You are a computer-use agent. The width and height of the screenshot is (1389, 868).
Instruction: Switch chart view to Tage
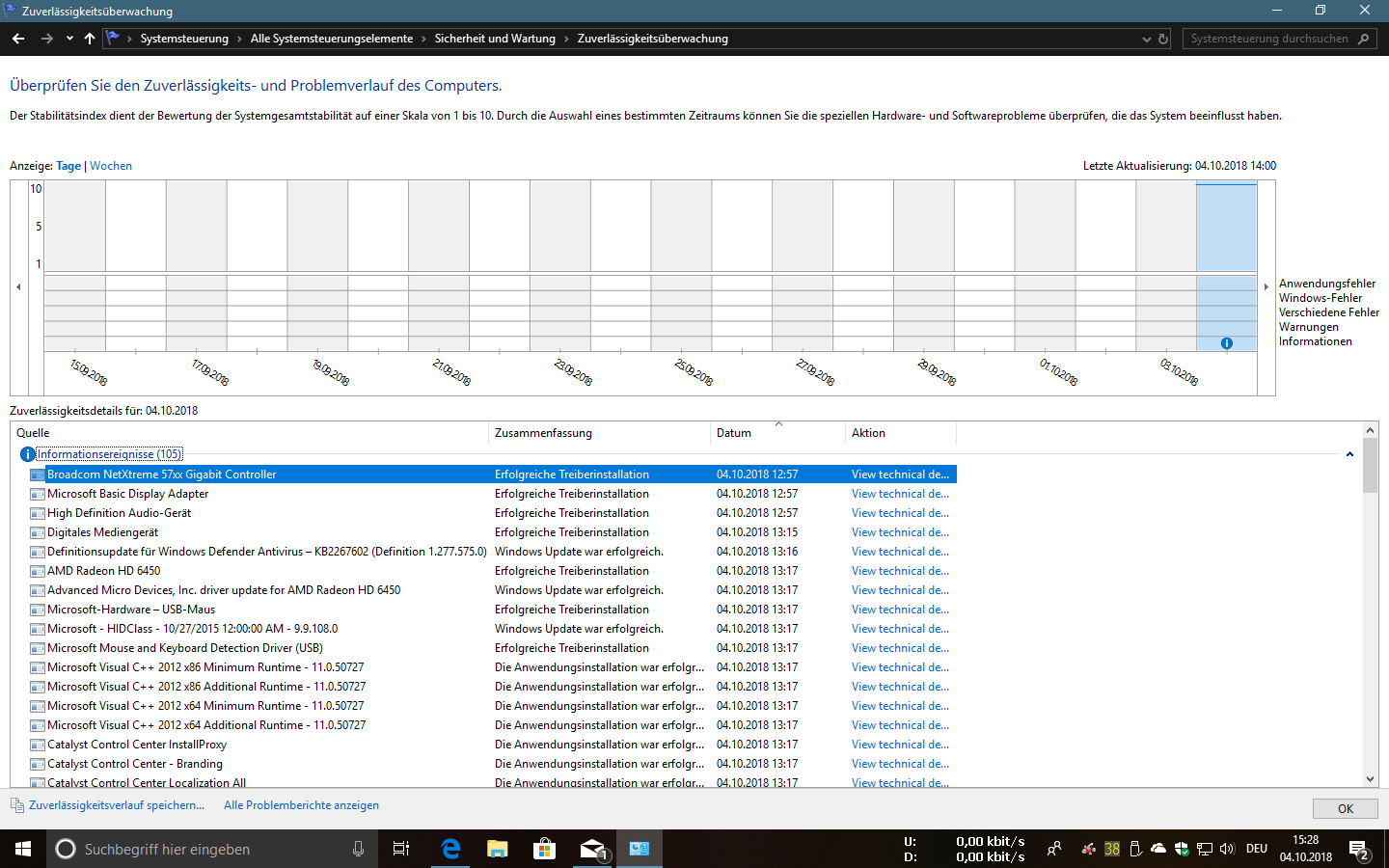point(68,166)
